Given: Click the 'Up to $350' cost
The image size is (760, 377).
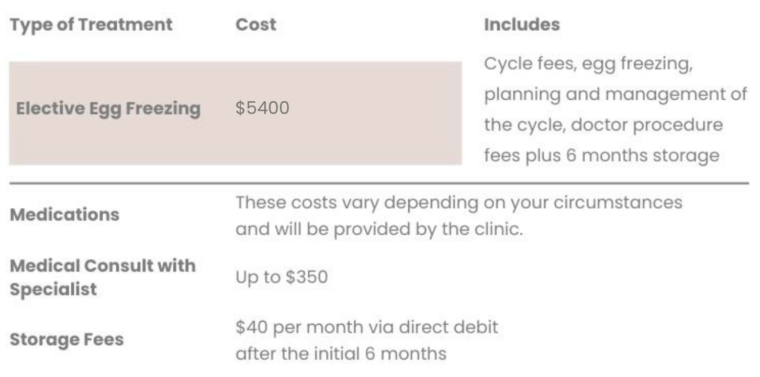Looking at the screenshot, I should click(x=282, y=277).
